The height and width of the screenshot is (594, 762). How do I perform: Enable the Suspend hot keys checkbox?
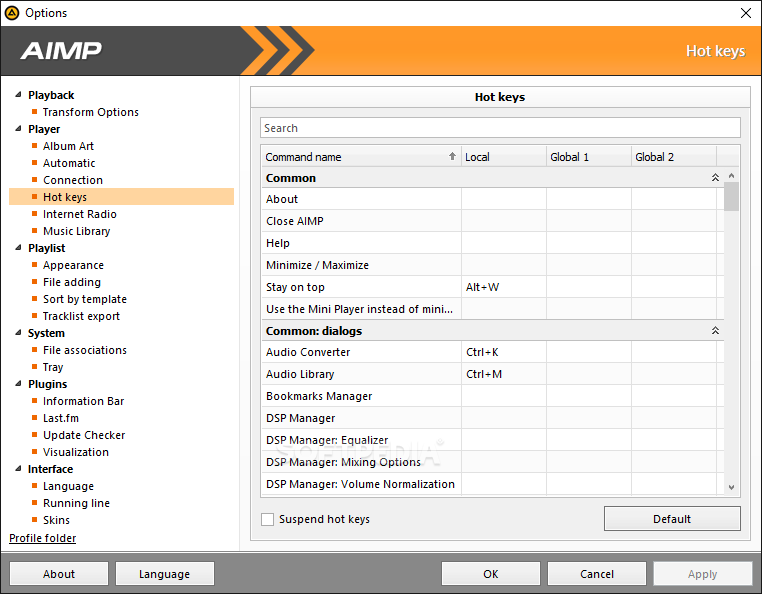267,519
